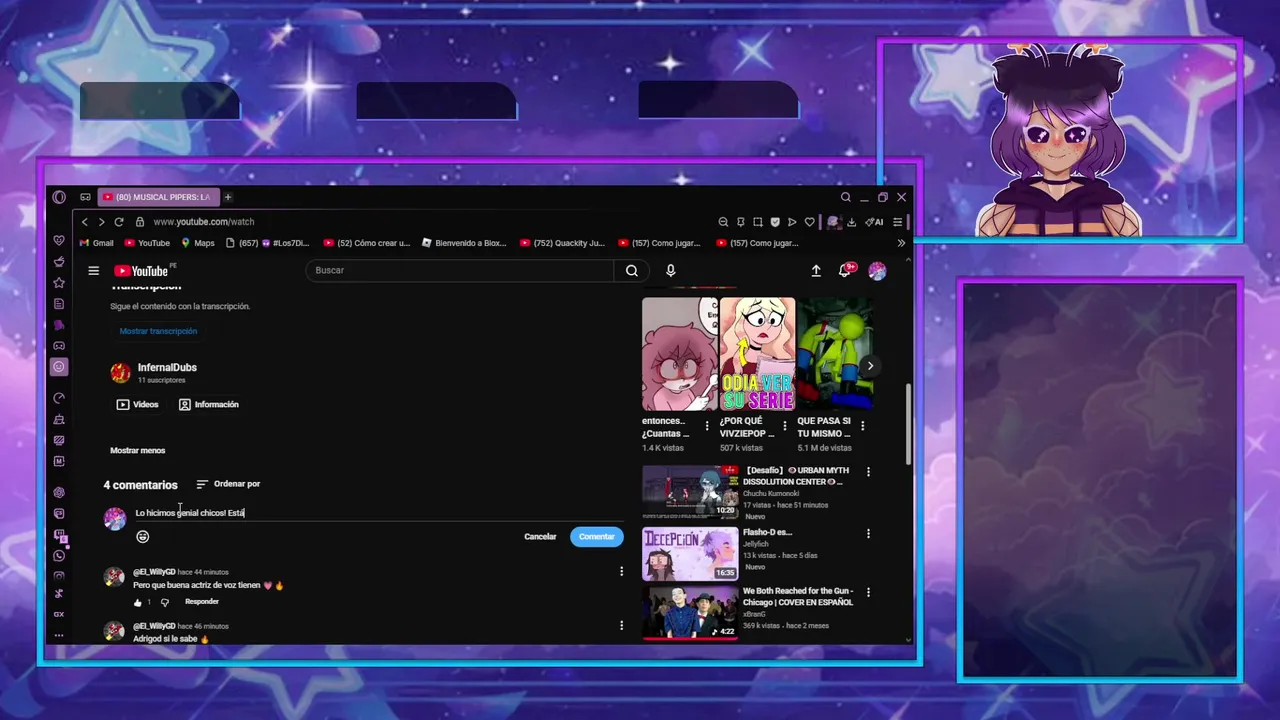Open the ad-blocker shield icon
The image size is (1280, 720).
click(x=775, y=222)
